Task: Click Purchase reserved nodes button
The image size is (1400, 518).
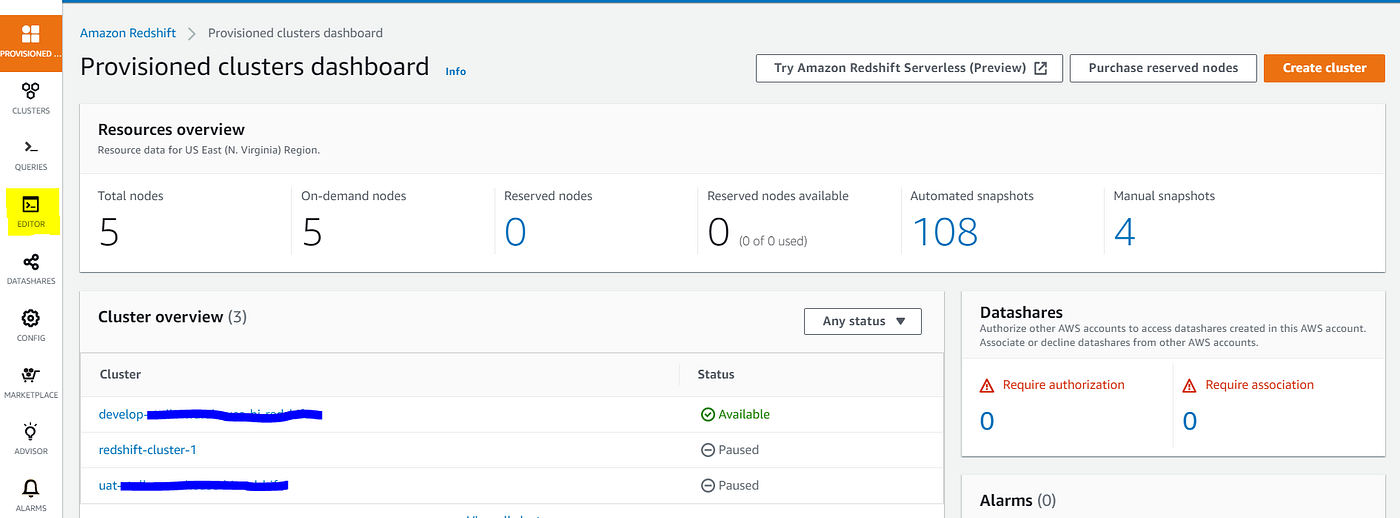Action: [1163, 68]
